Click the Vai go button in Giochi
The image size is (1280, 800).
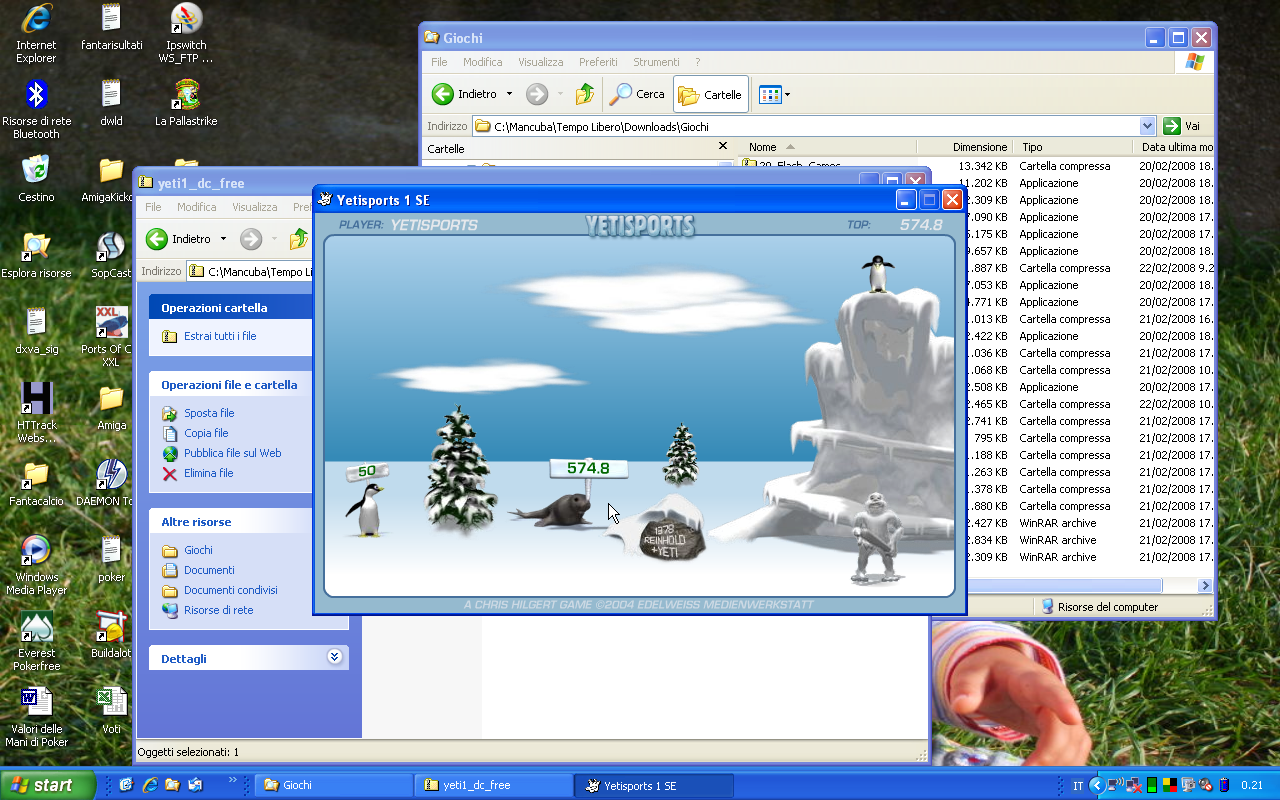click(1181, 126)
